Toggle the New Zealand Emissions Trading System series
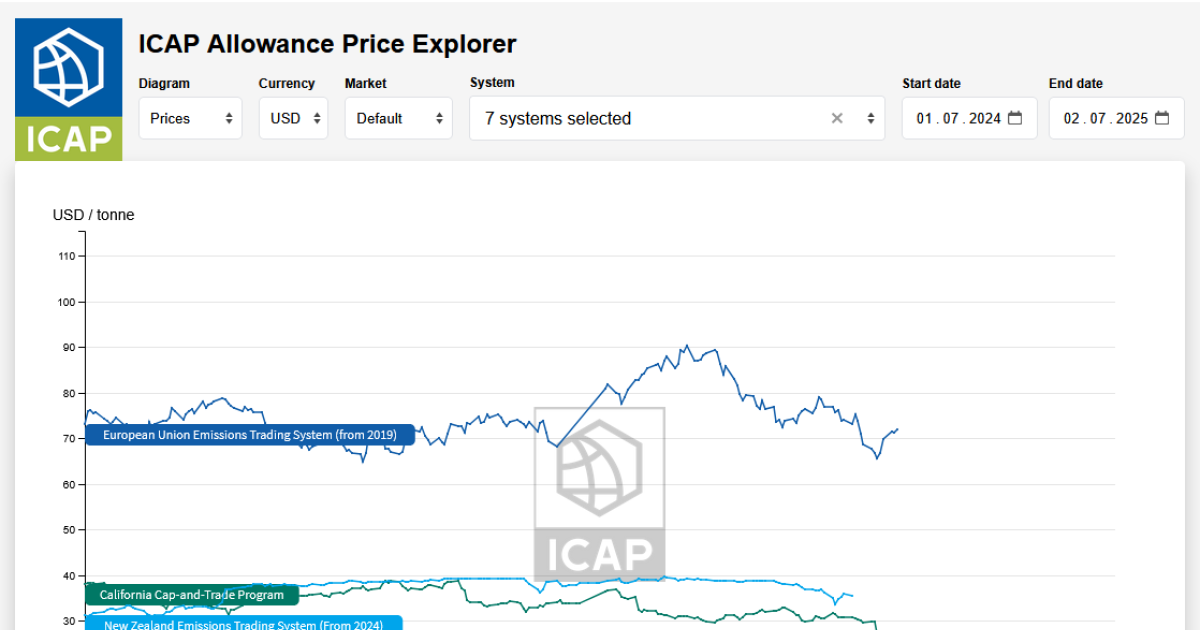 242,624
